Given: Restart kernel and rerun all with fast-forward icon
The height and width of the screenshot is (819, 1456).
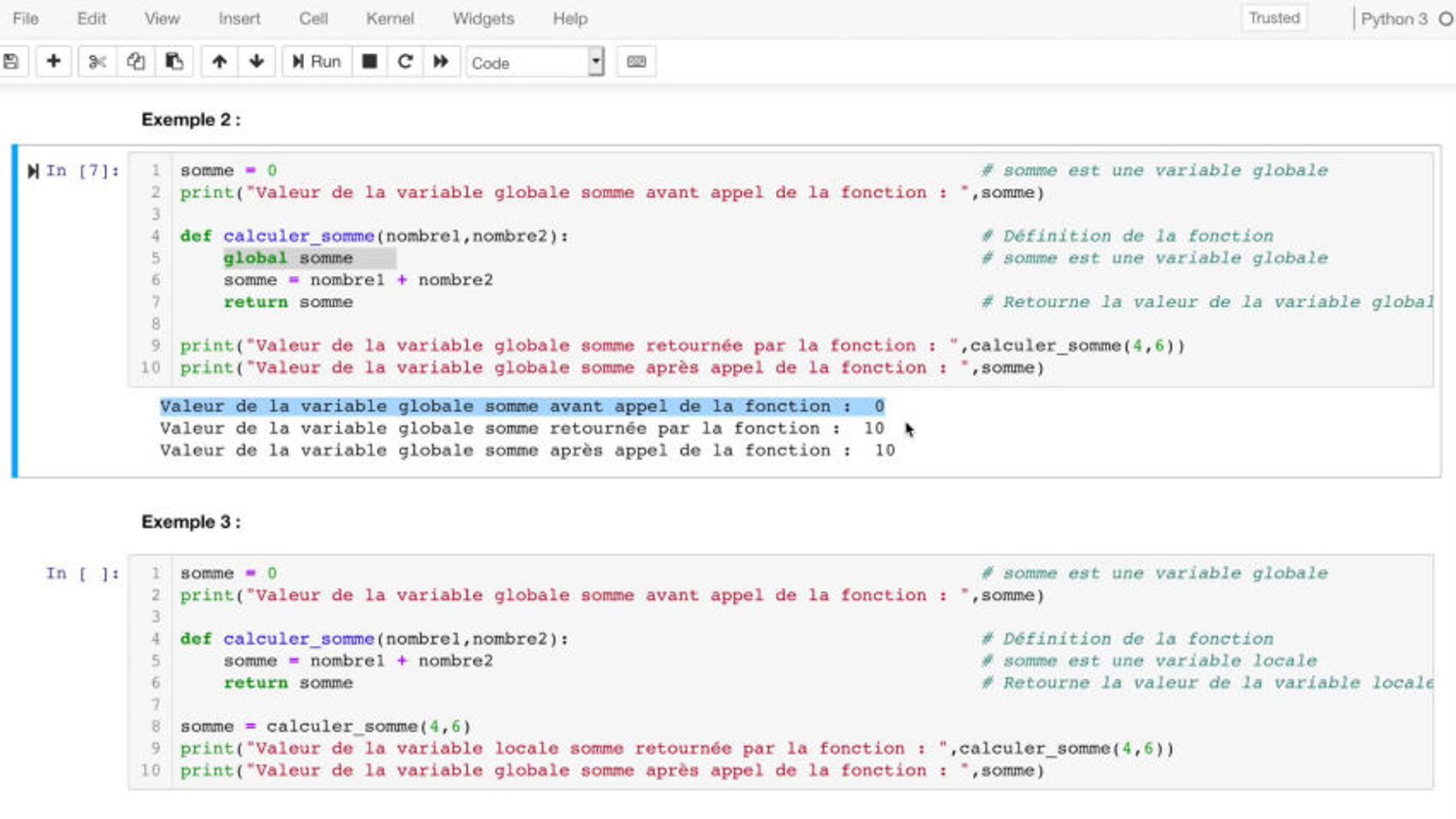Looking at the screenshot, I should click(x=441, y=61).
